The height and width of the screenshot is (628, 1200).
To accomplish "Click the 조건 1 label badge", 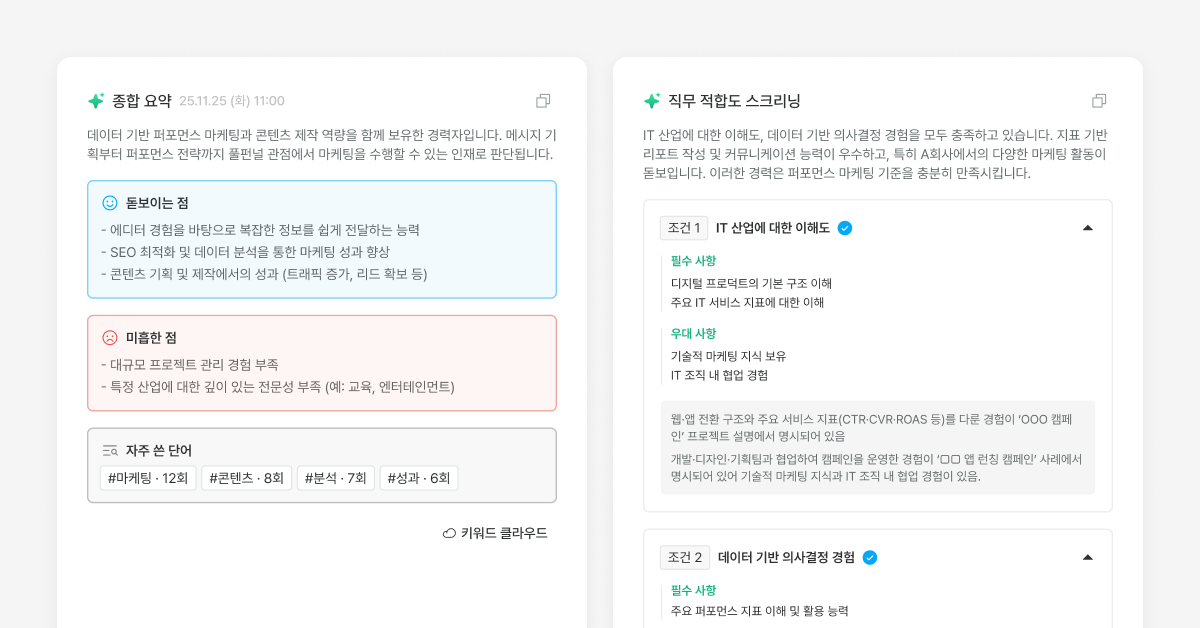I will [x=683, y=228].
